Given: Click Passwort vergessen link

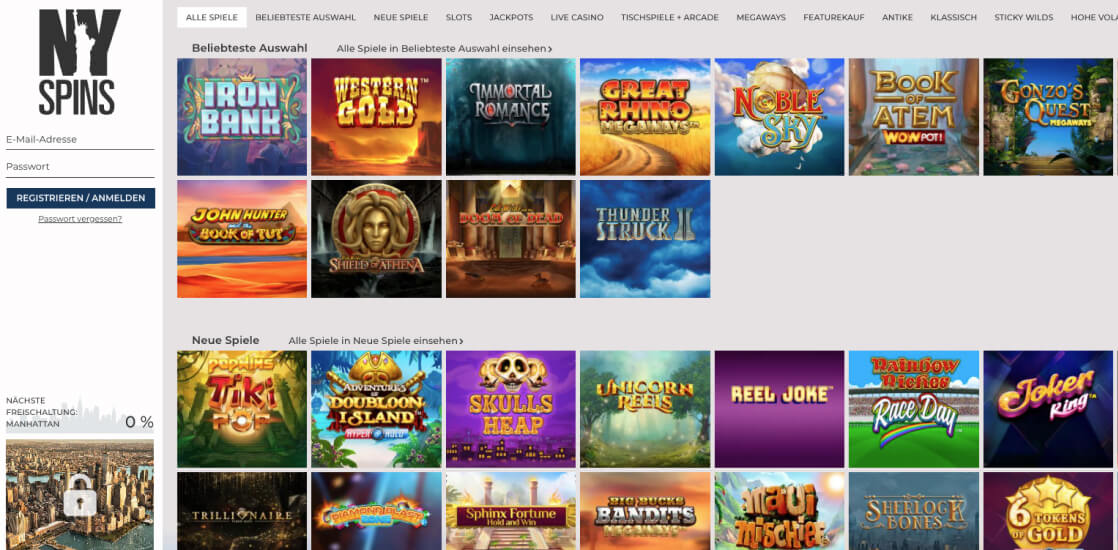Looking at the screenshot, I should 80,219.
